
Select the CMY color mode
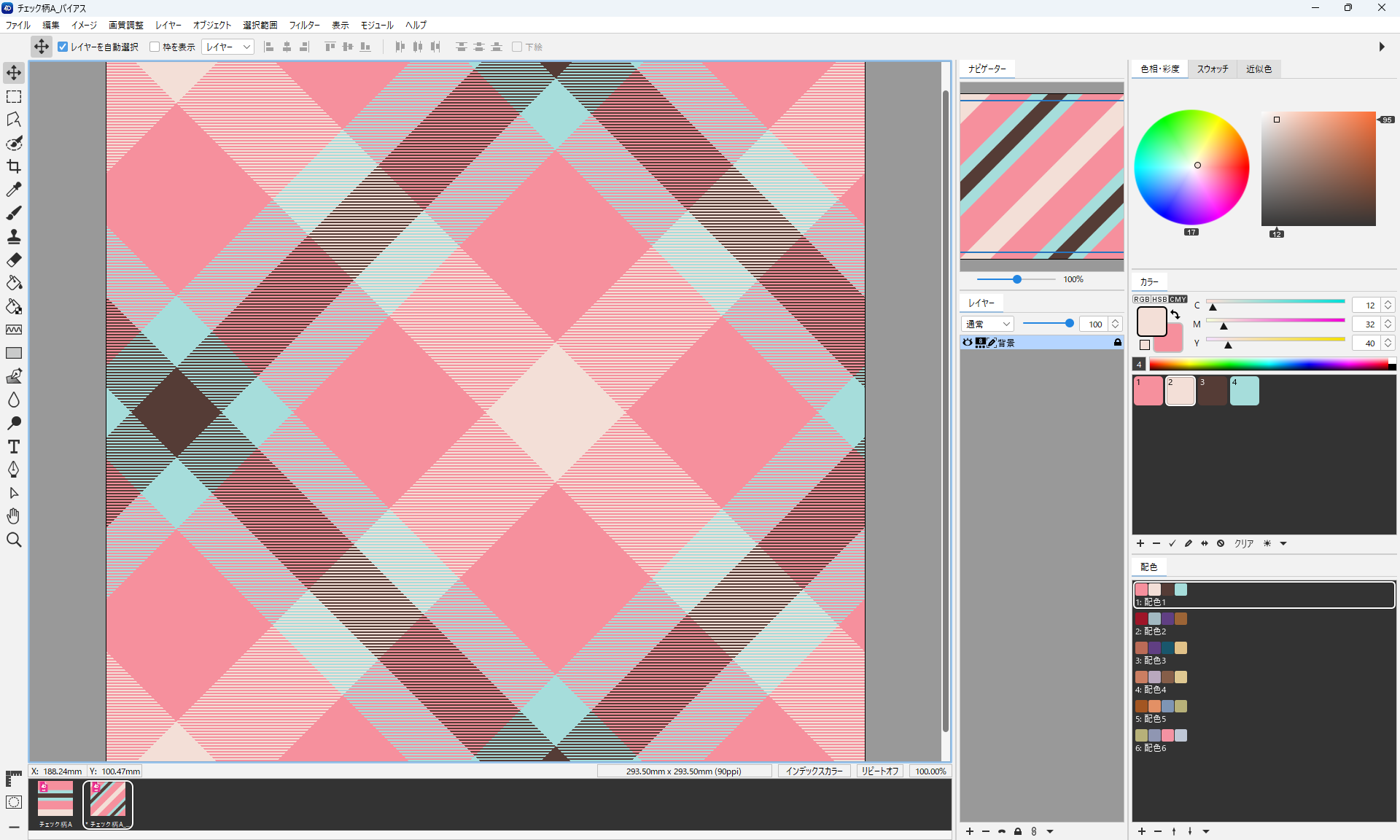pos(1178,299)
